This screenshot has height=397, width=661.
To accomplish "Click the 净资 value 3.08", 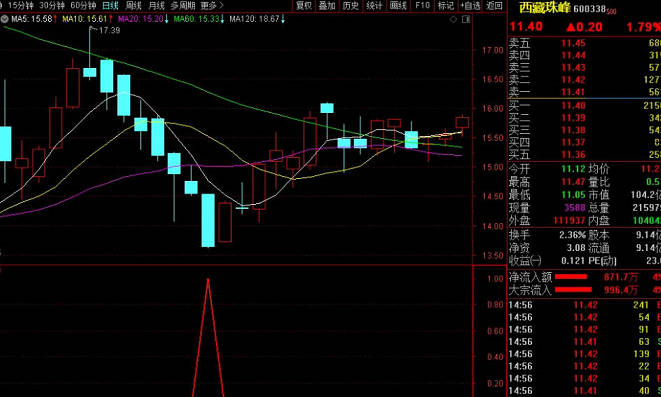I will coord(576,248).
